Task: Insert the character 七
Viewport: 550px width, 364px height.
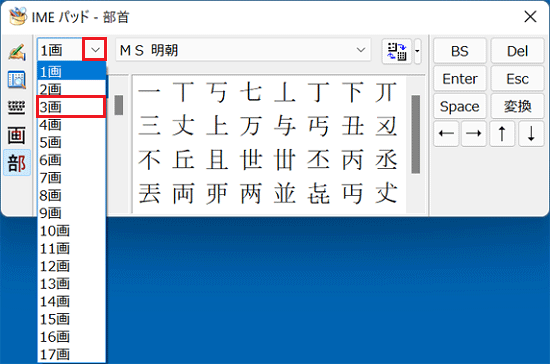Action: [251, 92]
